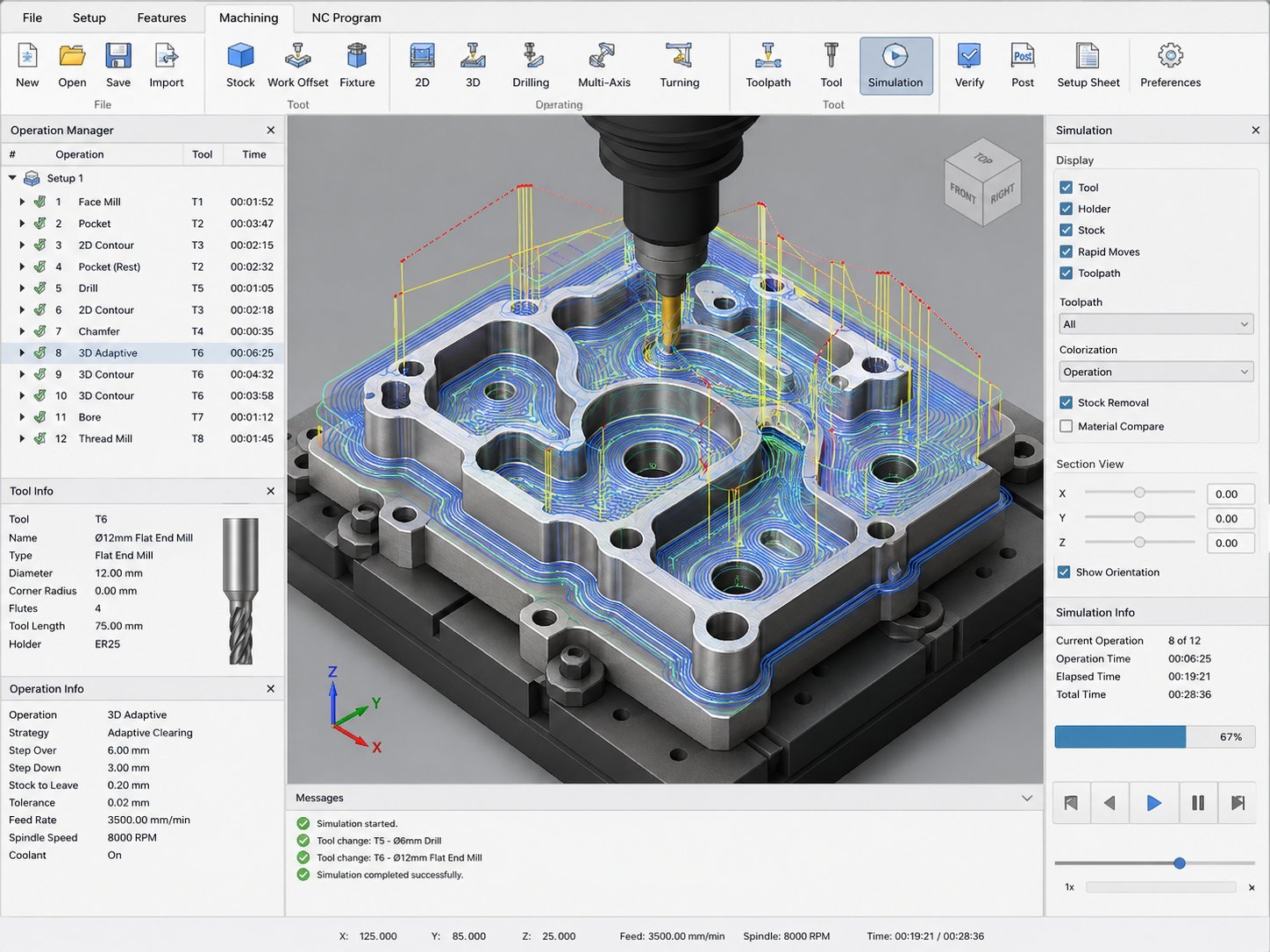Viewport: 1270px width, 952px height.
Task: Open the File menu tab
Action: point(32,18)
